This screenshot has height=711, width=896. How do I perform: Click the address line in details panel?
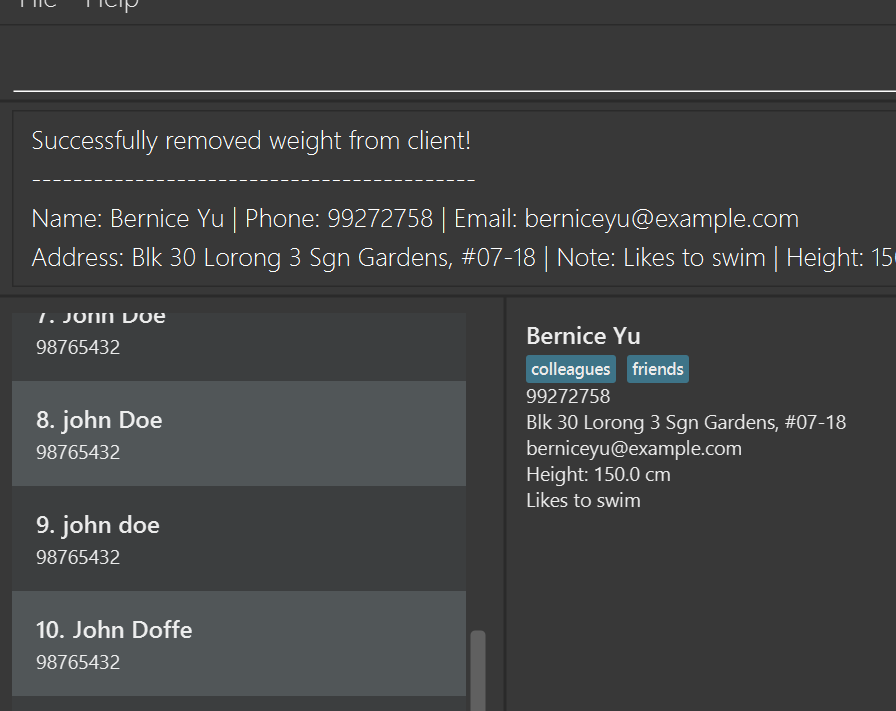pos(685,422)
